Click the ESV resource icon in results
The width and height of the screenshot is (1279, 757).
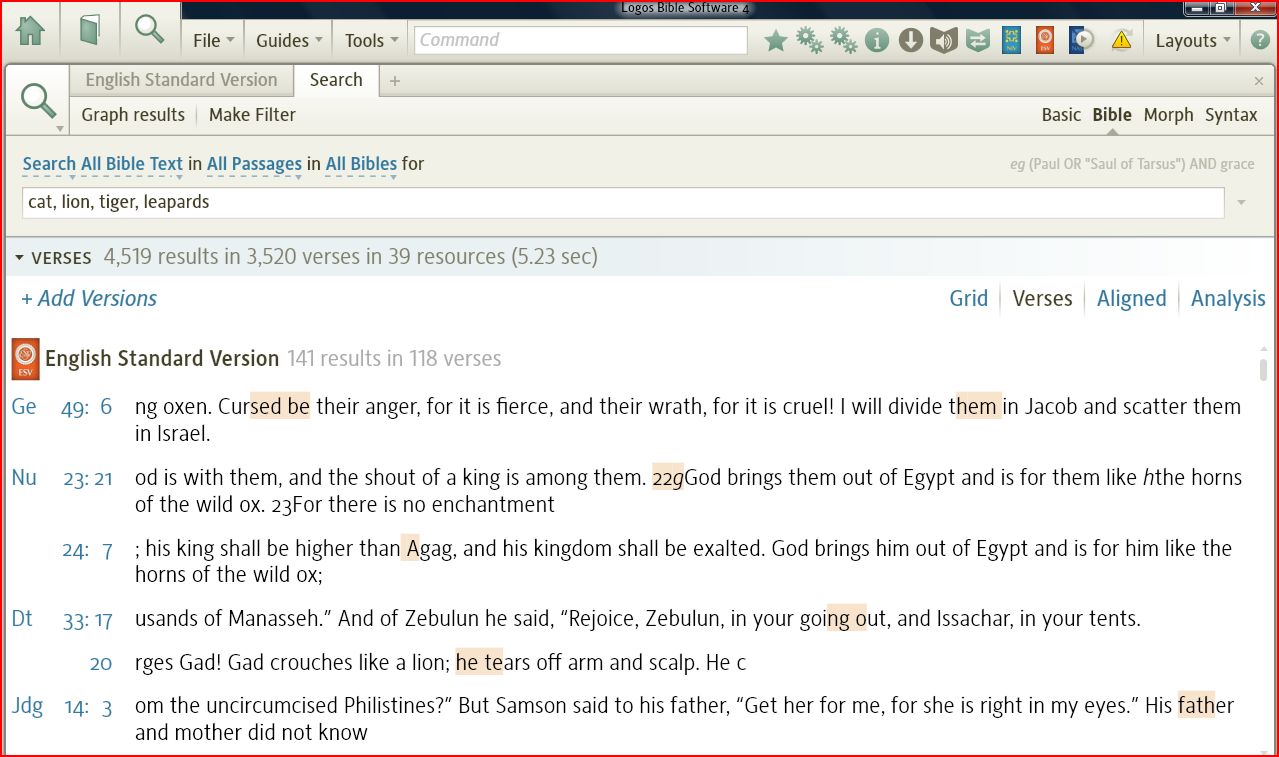coord(26,359)
